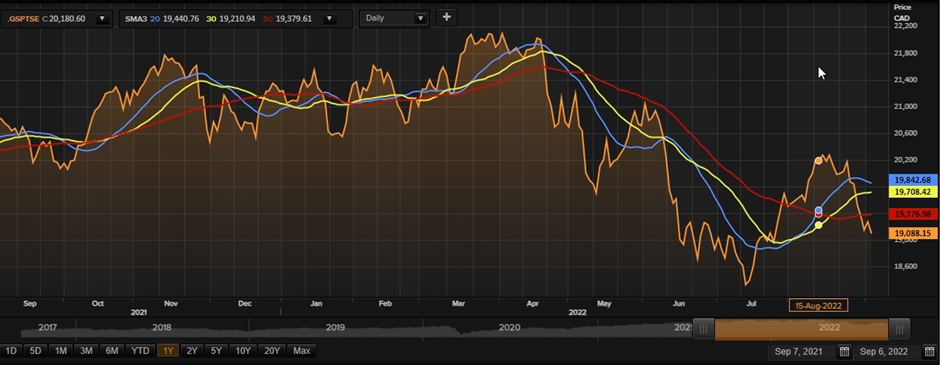Open the end date calendar picker
940x365 pixels.
coord(929,351)
